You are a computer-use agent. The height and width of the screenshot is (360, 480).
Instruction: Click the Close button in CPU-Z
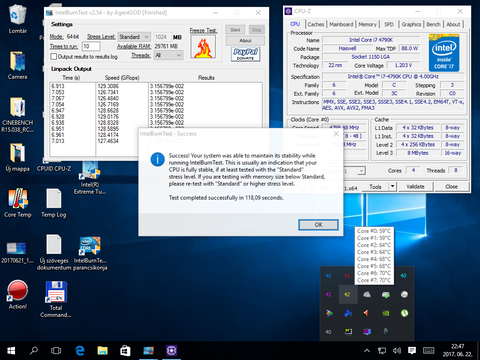tap(451, 187)
